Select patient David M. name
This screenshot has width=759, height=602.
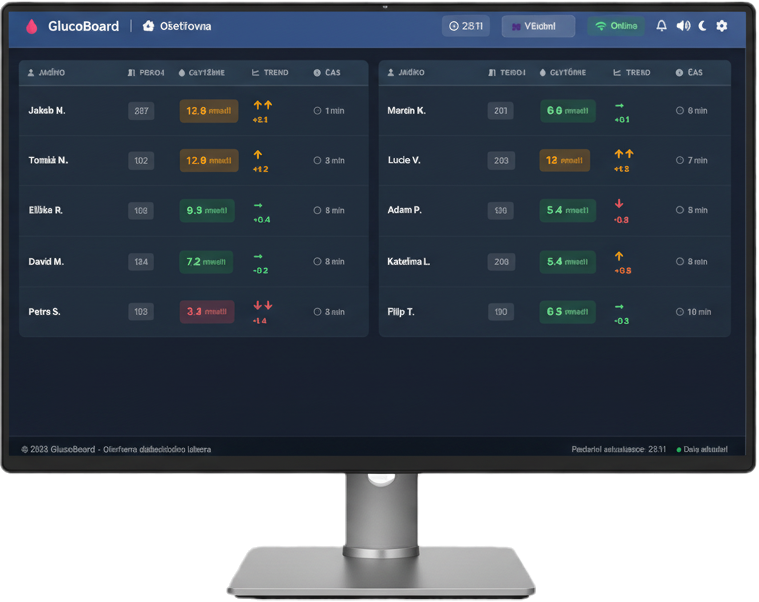click(x=46, y=262)
